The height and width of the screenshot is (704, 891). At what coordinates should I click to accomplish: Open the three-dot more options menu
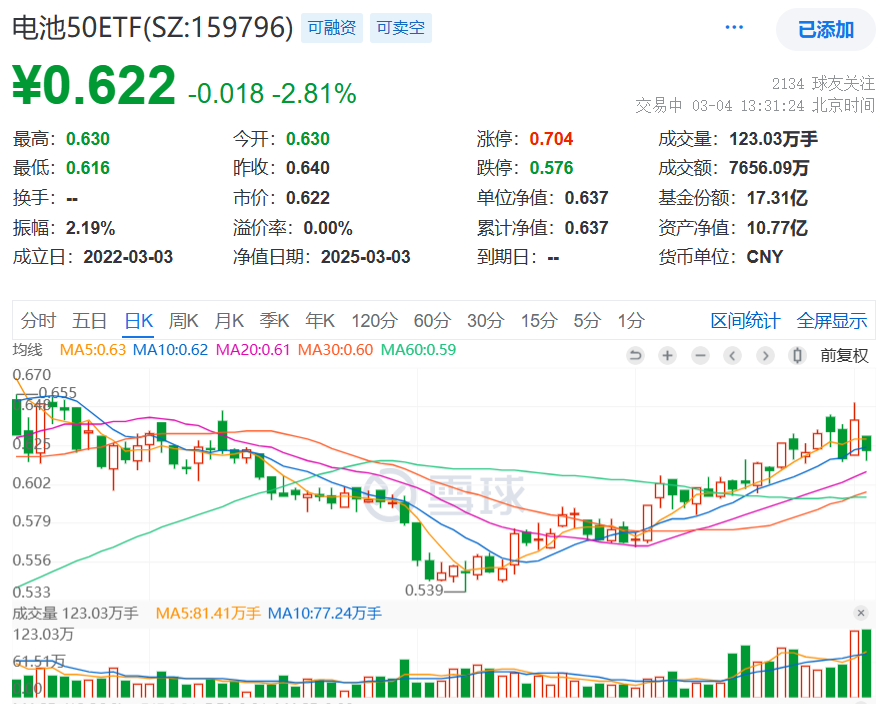pyautogui.click(x=735, y=27)
